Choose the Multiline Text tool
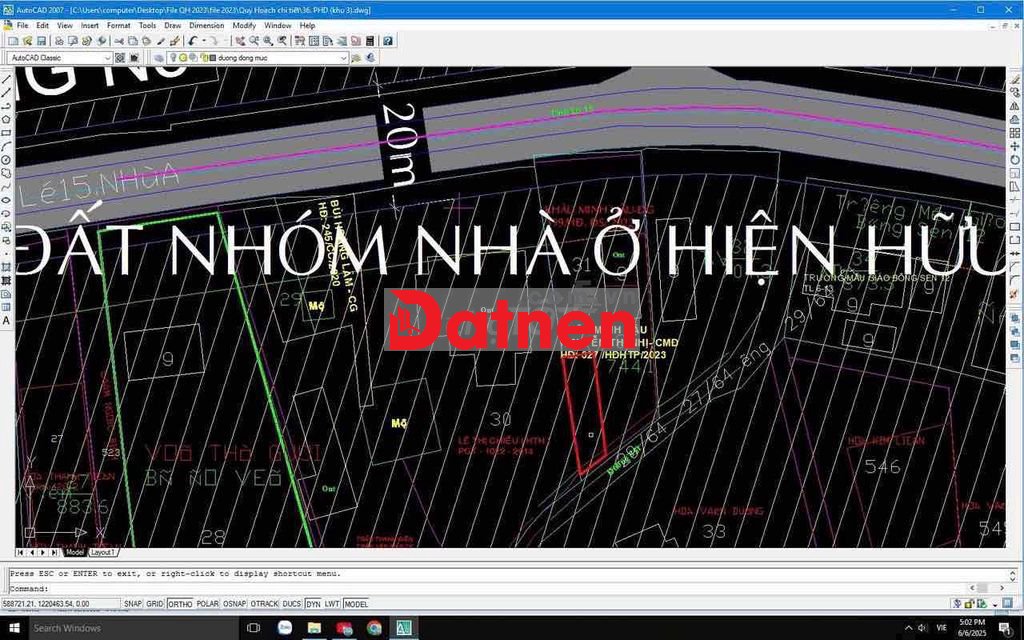The width and height of the screenshot is (1024, 640). tap(6, 321)
